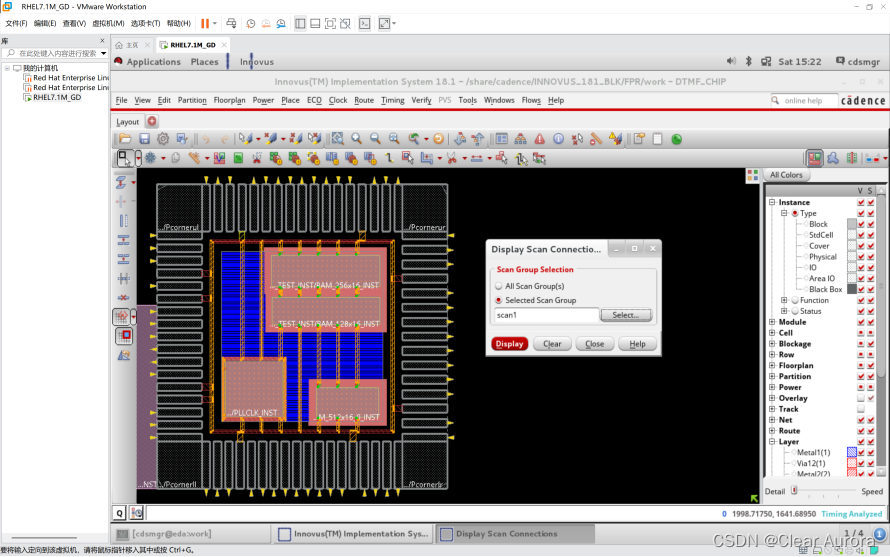Open the Floorplan menu
This screenshot has width=890, height=557.
(229, 100)
